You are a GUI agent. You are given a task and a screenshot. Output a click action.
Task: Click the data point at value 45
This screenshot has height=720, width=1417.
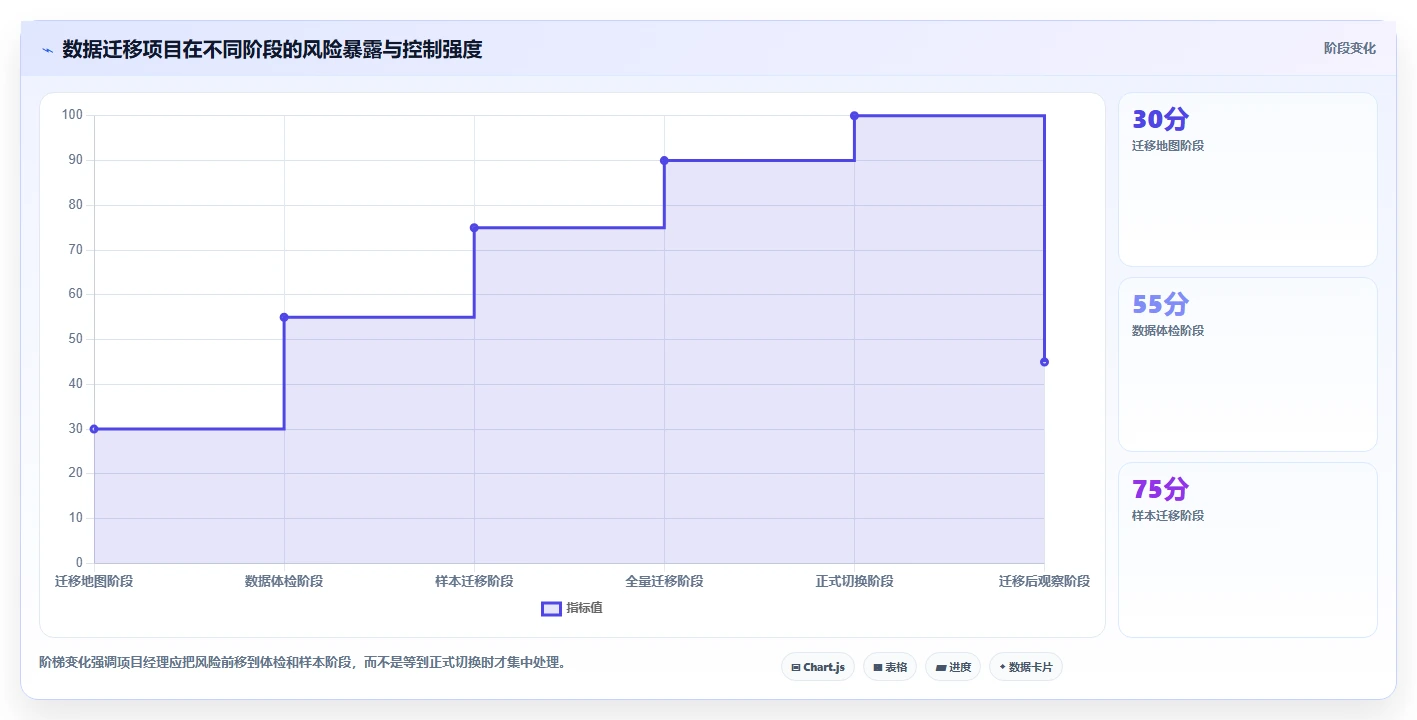coord(1044,362)
